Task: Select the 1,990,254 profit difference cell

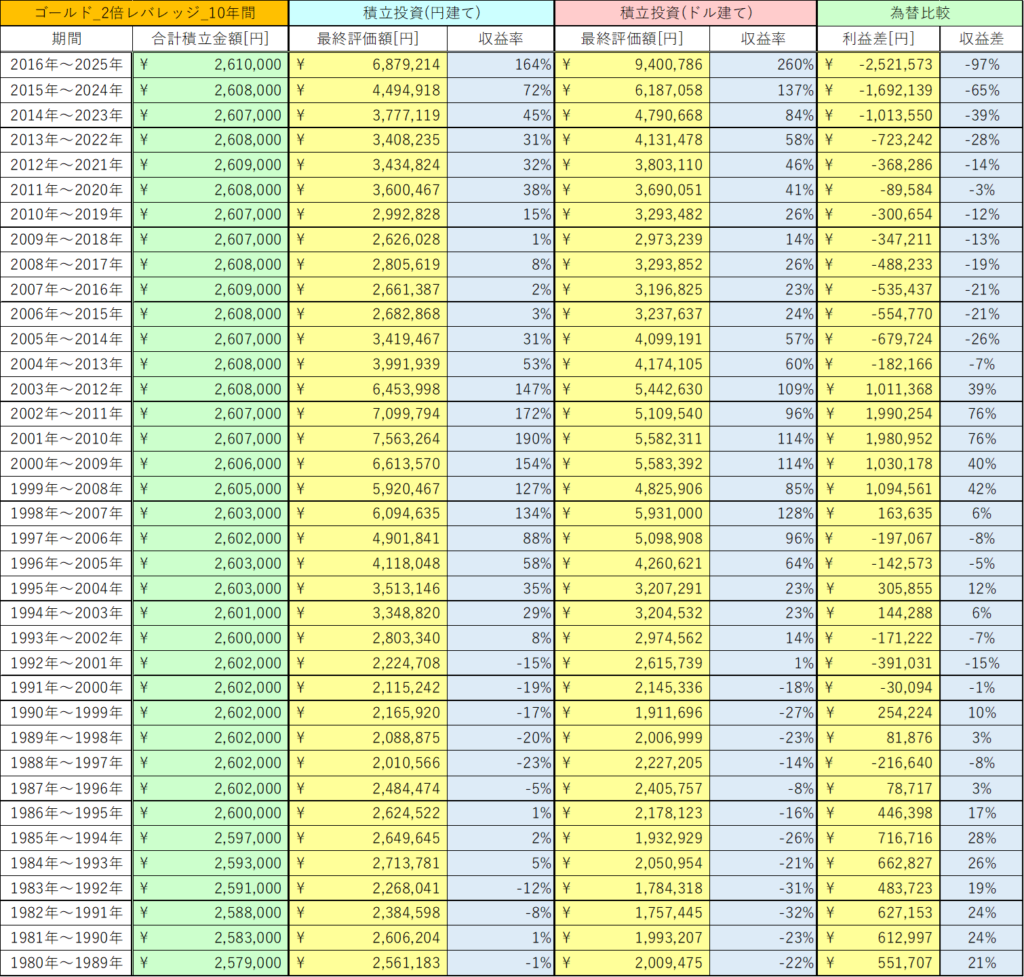Action: click(879, 414)
